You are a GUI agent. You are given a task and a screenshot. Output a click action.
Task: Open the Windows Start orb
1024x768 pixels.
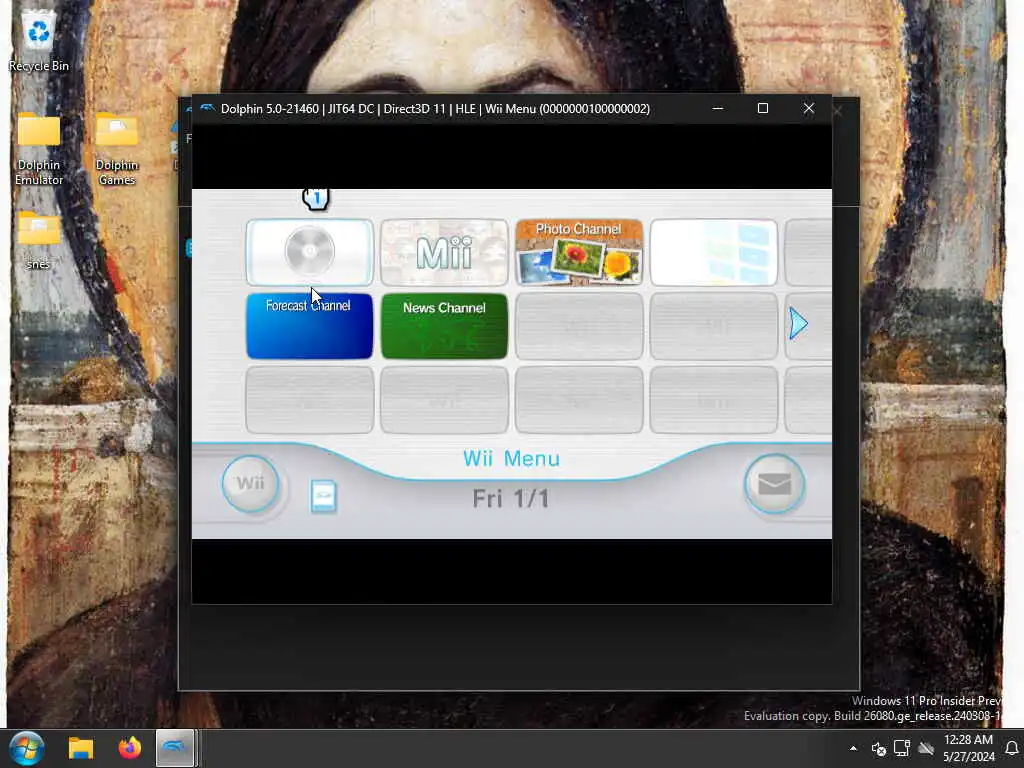tap(27, 748)
